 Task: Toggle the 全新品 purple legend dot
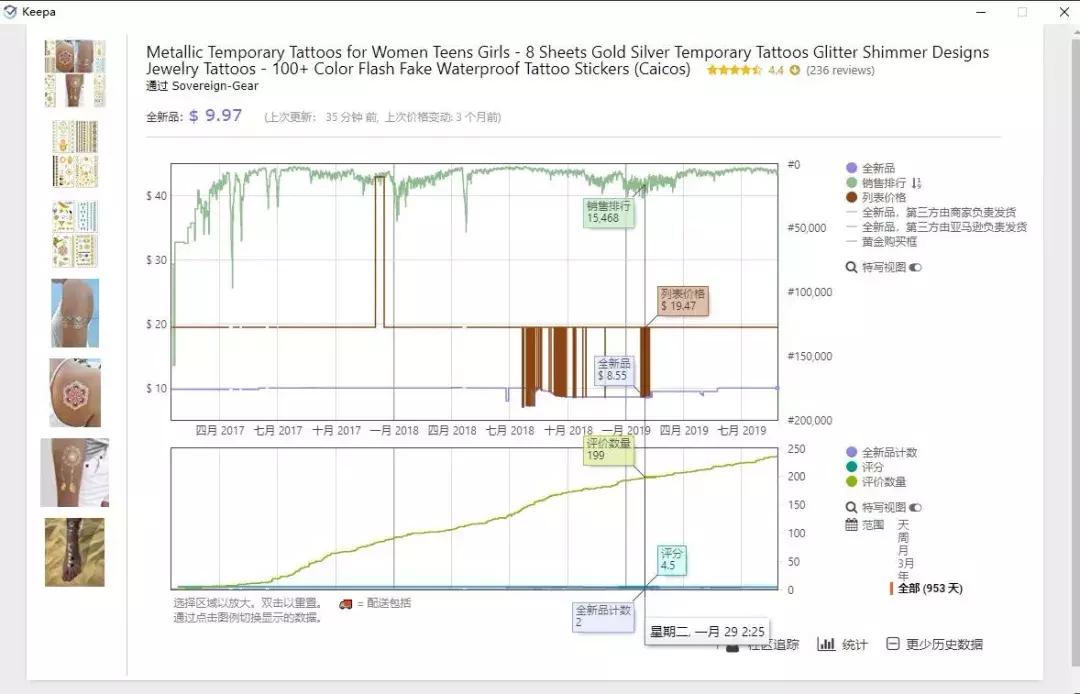click(x=851, y=168)
